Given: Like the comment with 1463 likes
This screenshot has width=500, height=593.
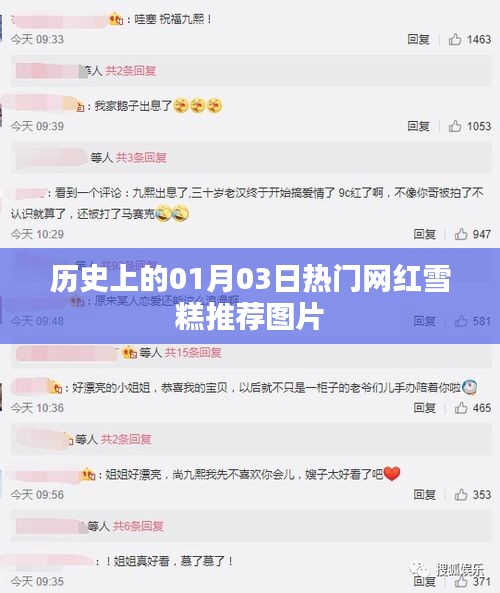Looking at the screenshot, I should 455,39.
